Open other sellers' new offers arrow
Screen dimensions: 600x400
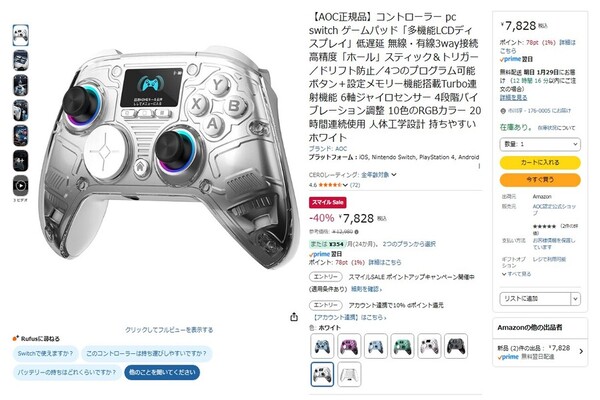point(581,351)
